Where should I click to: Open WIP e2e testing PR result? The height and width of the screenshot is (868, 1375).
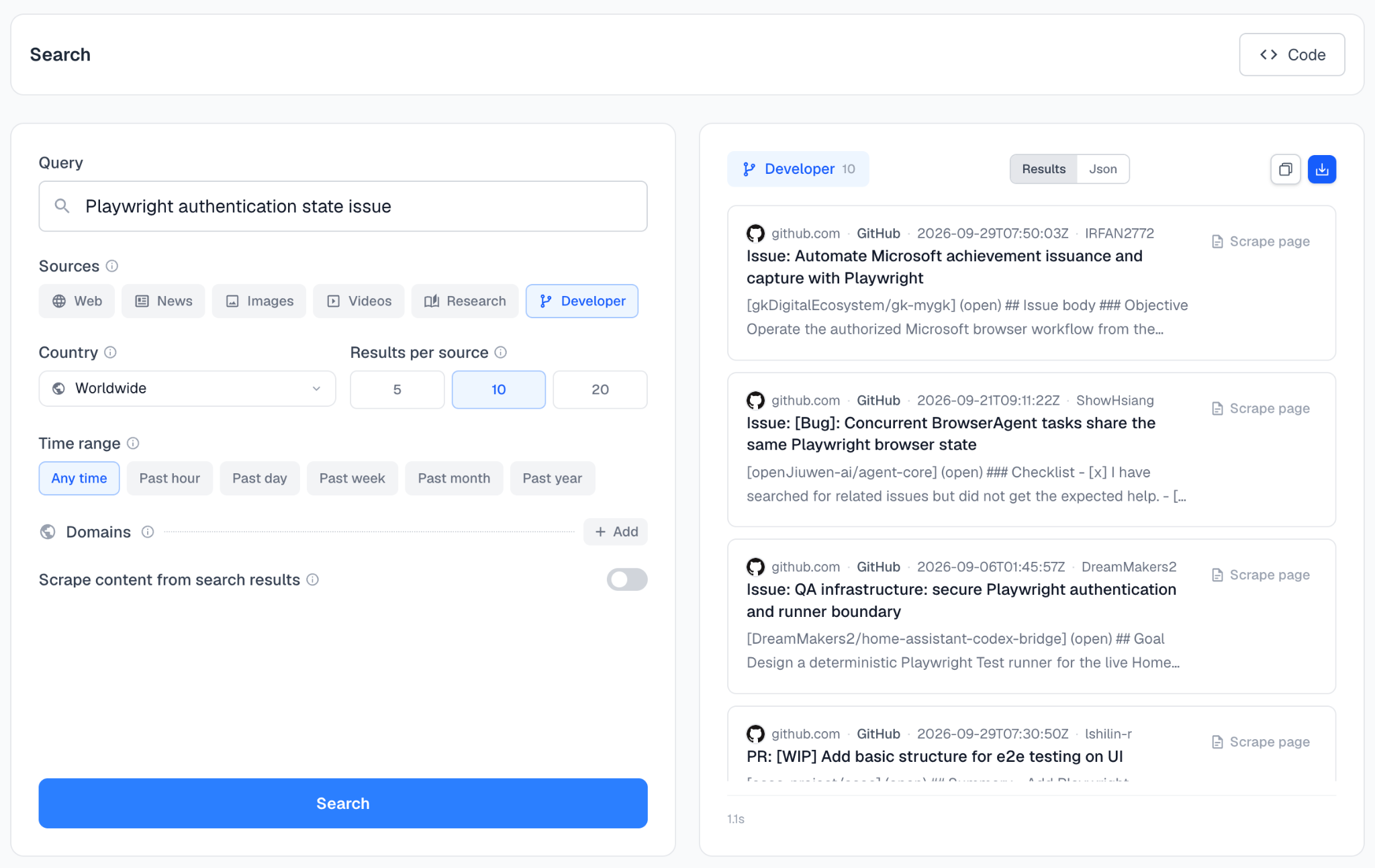(x=935, y=757)
